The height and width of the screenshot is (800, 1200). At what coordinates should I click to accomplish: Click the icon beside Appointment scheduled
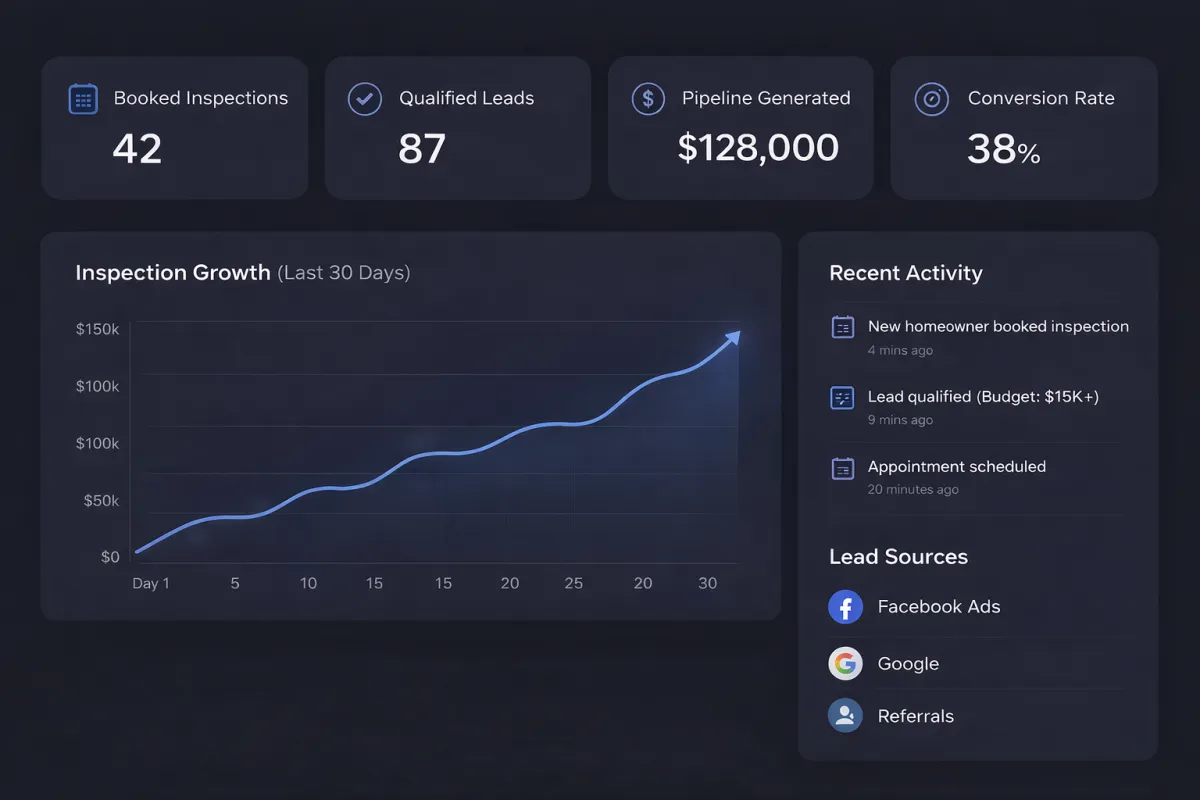click(x=843, y=468)
